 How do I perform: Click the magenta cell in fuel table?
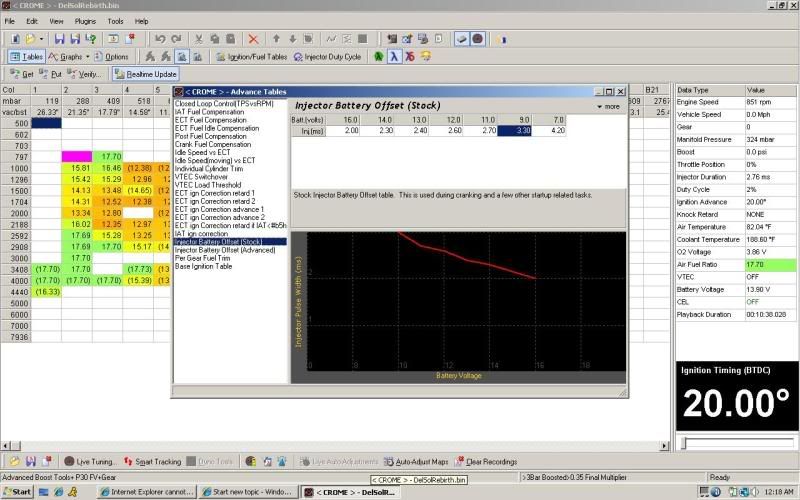tap(77, 157)
